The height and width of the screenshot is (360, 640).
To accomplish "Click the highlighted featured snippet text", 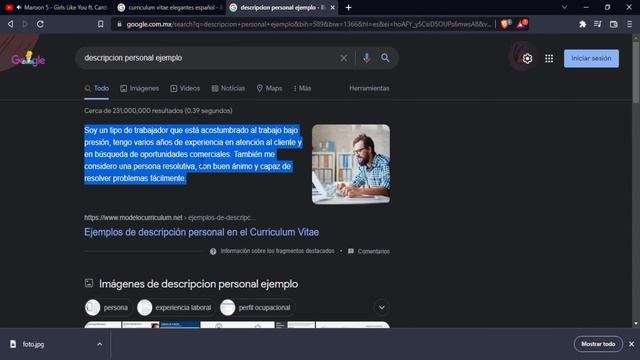I will pyautogui.click(x=193, y=154).
